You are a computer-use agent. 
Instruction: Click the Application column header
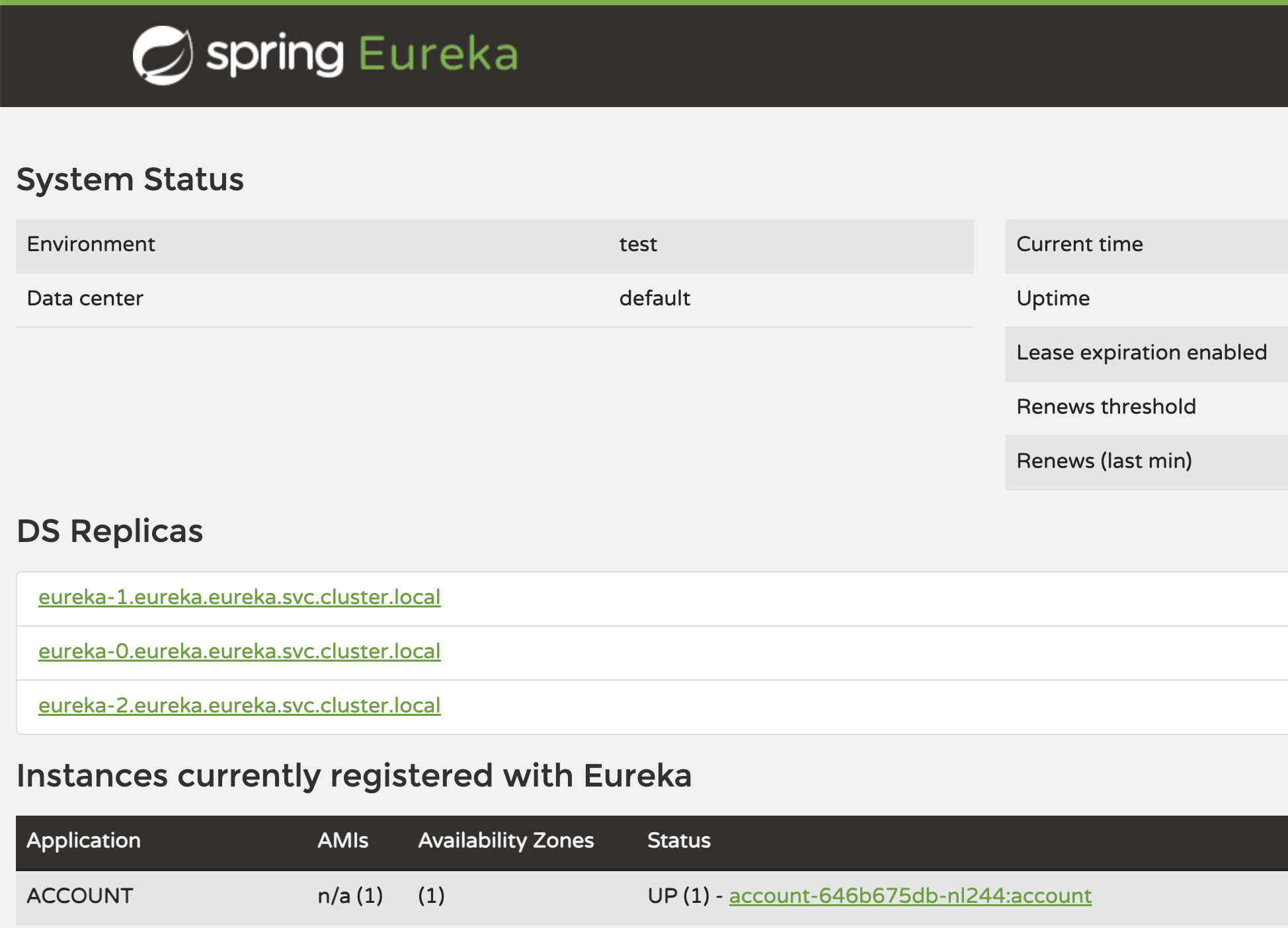[83, 840]
